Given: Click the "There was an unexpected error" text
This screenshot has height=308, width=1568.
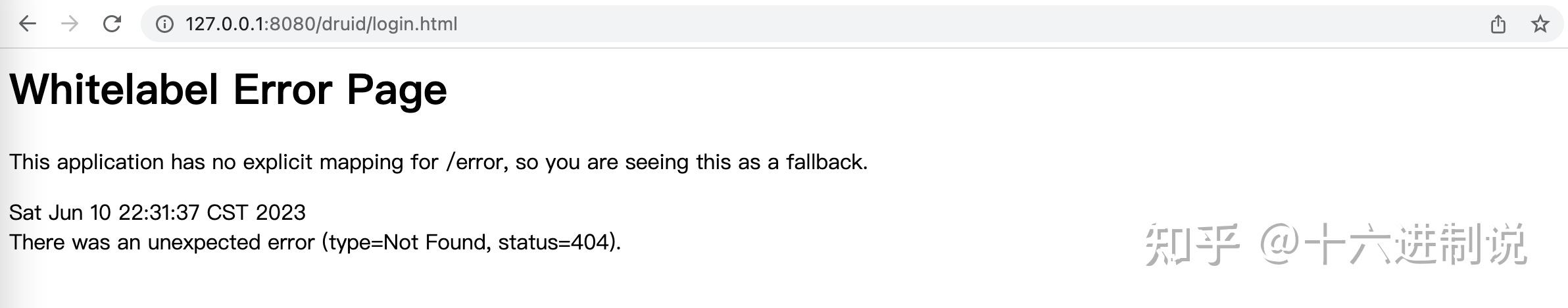Looking at the screenshot, I should [162, 242].
